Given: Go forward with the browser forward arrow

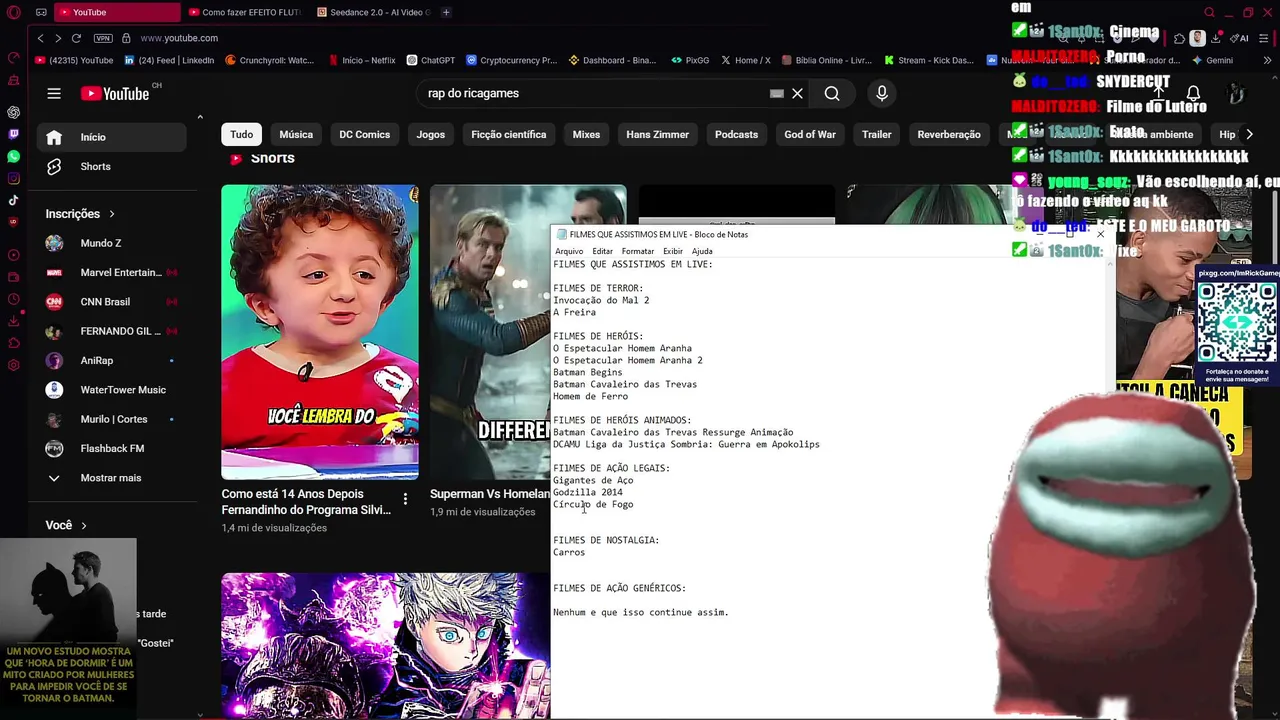Looking at the screenshot, I should [58, 38].
